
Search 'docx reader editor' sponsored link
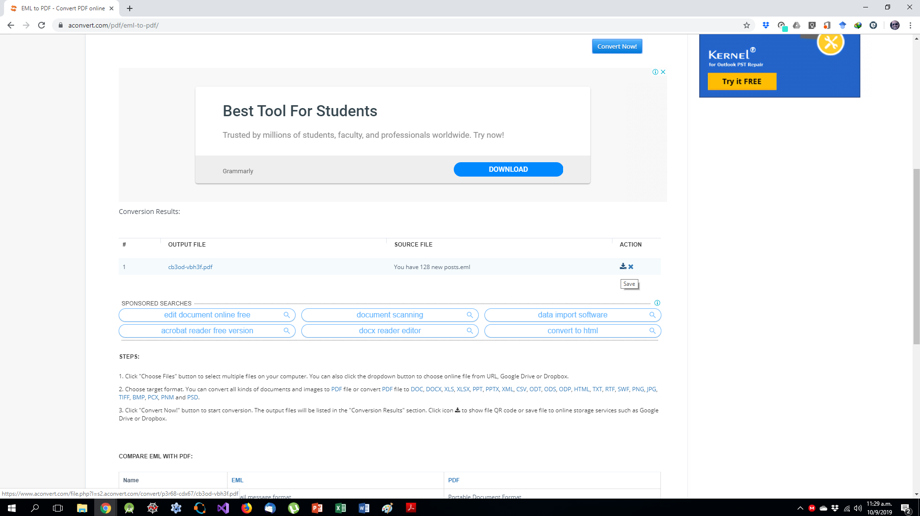click(x=390, y=331)
